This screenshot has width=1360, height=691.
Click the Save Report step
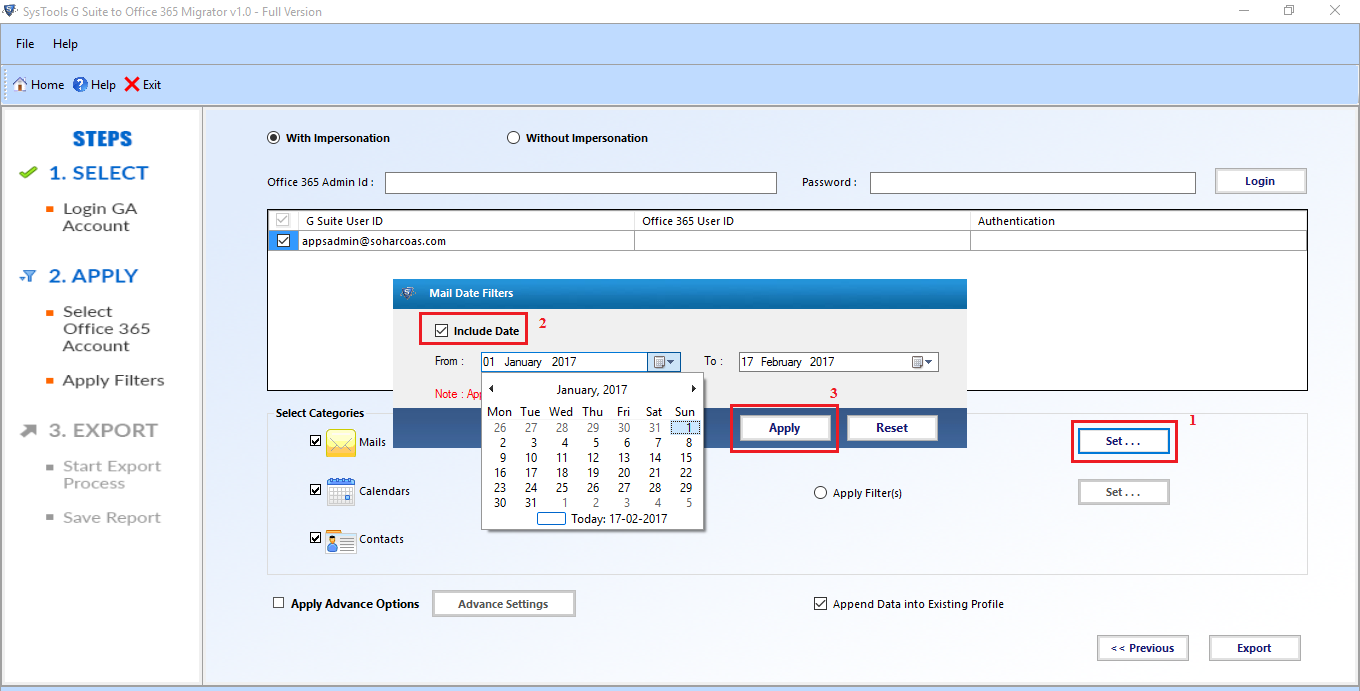coord(111,517)
